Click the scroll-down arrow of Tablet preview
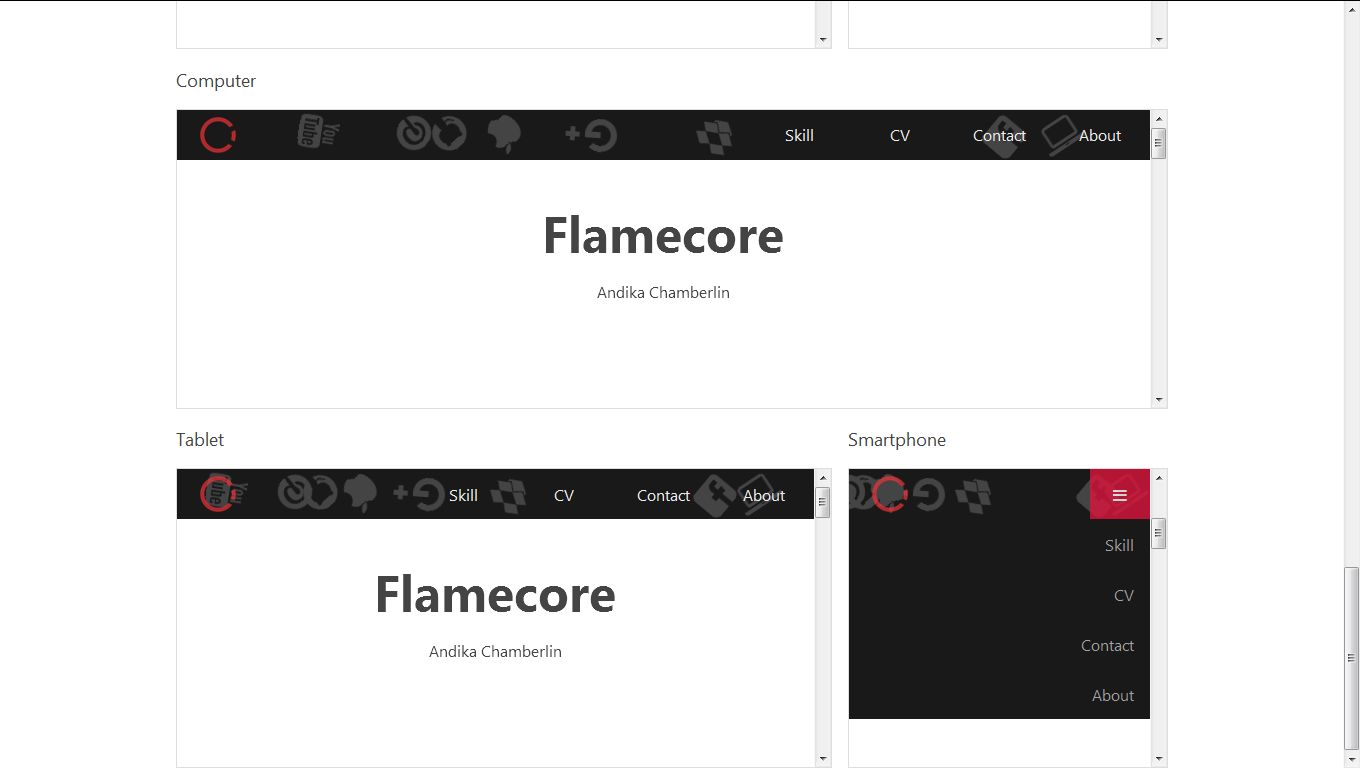The height and width of the screenshot is (768, 1360). [823, 759]
